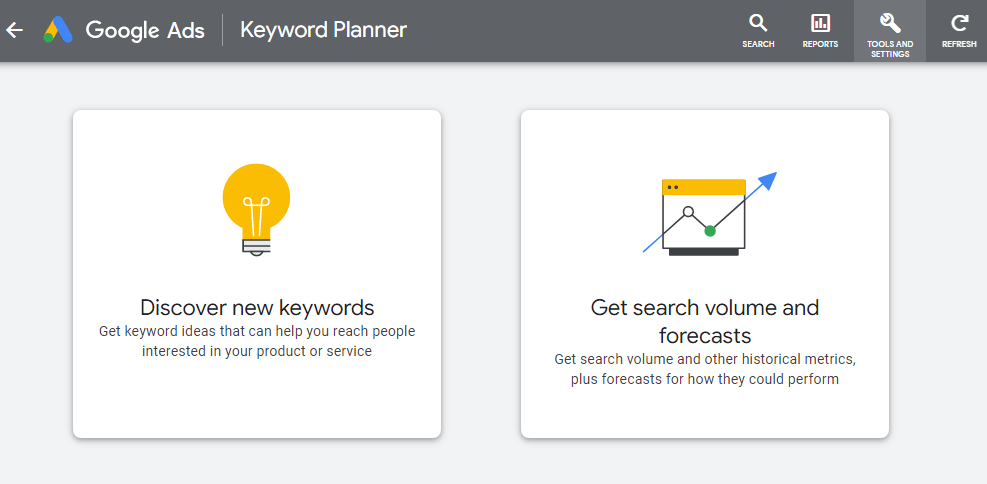
Task: Click the historical metrics forecasts description text
Action: [705, 369]
